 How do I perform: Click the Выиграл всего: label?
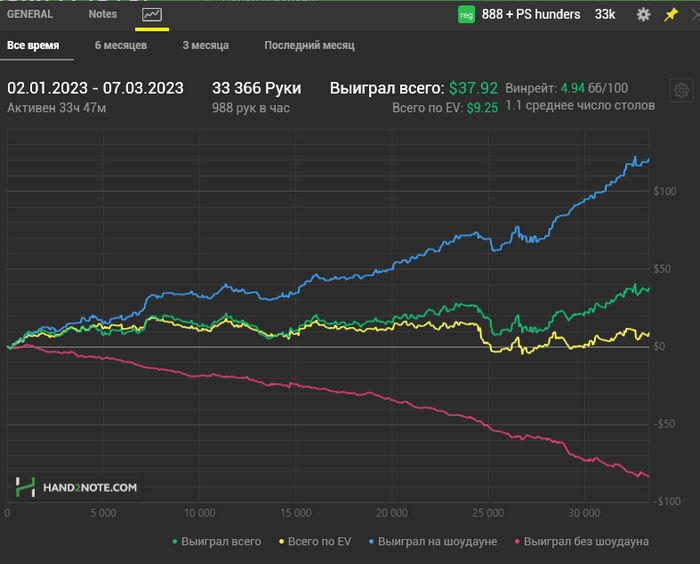(x=387, y=88)
